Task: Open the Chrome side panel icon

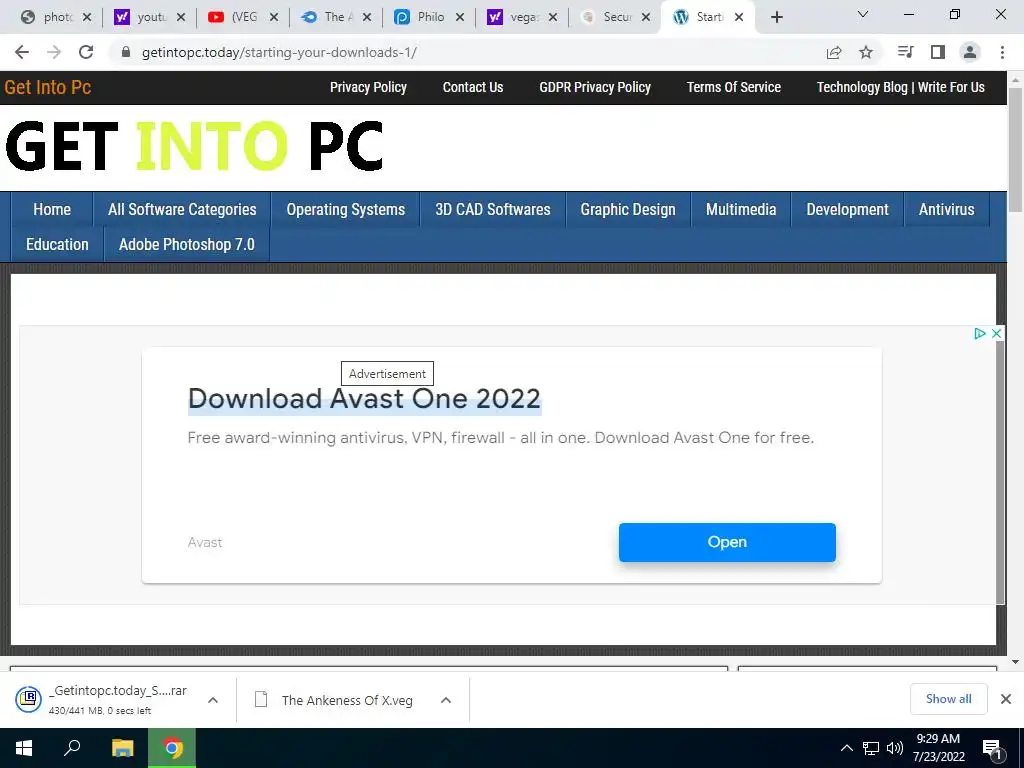Action: click(x=938, y=52)
